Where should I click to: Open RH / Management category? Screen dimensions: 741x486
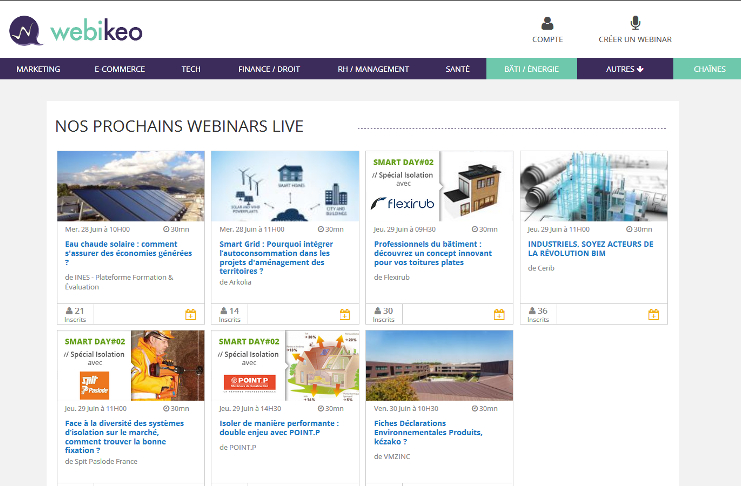pyautogui.click(x=373, y=69)
